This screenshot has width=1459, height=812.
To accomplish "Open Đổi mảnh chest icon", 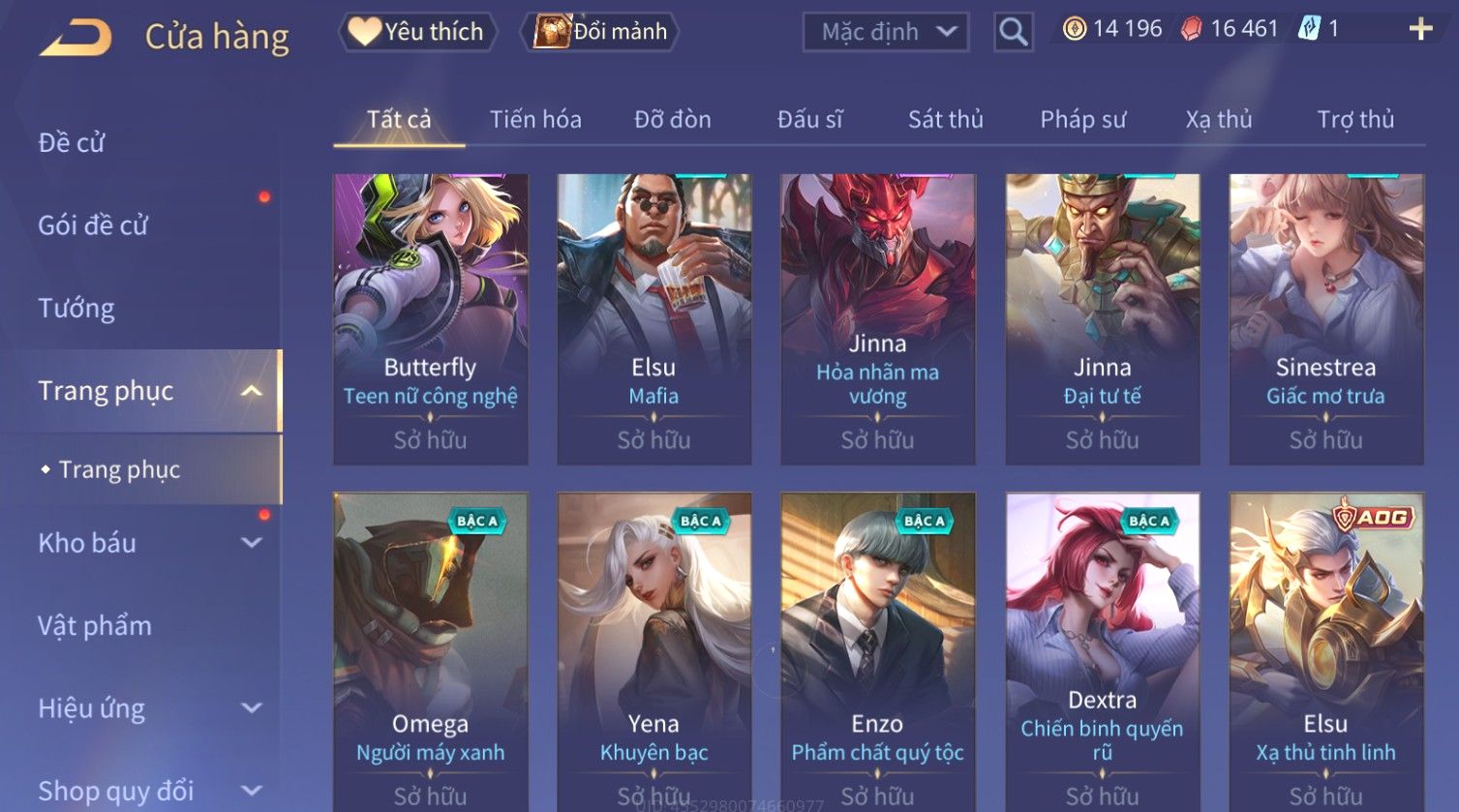I will click(x=551, y=32).
